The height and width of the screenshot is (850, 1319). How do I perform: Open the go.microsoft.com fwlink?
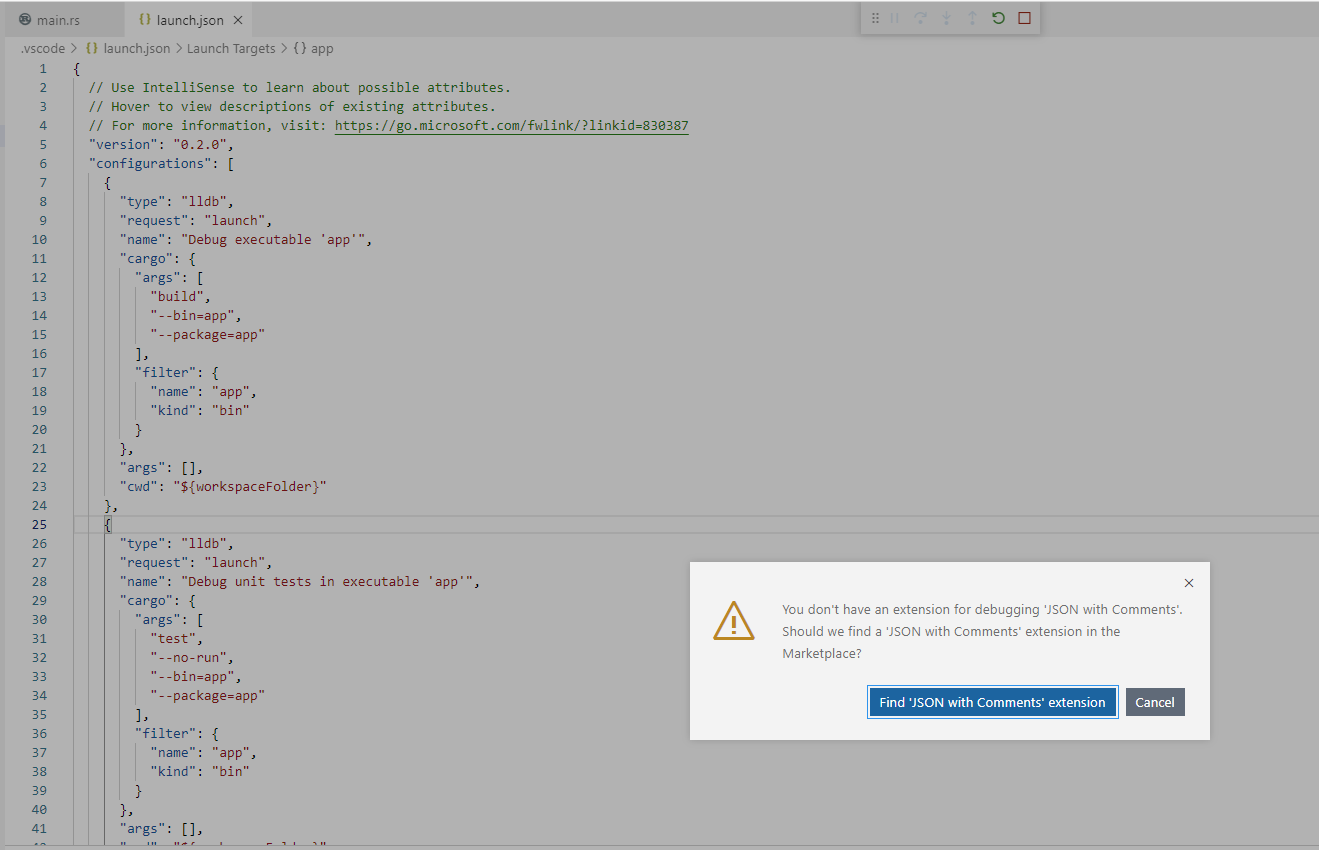[x=510, y=125]
